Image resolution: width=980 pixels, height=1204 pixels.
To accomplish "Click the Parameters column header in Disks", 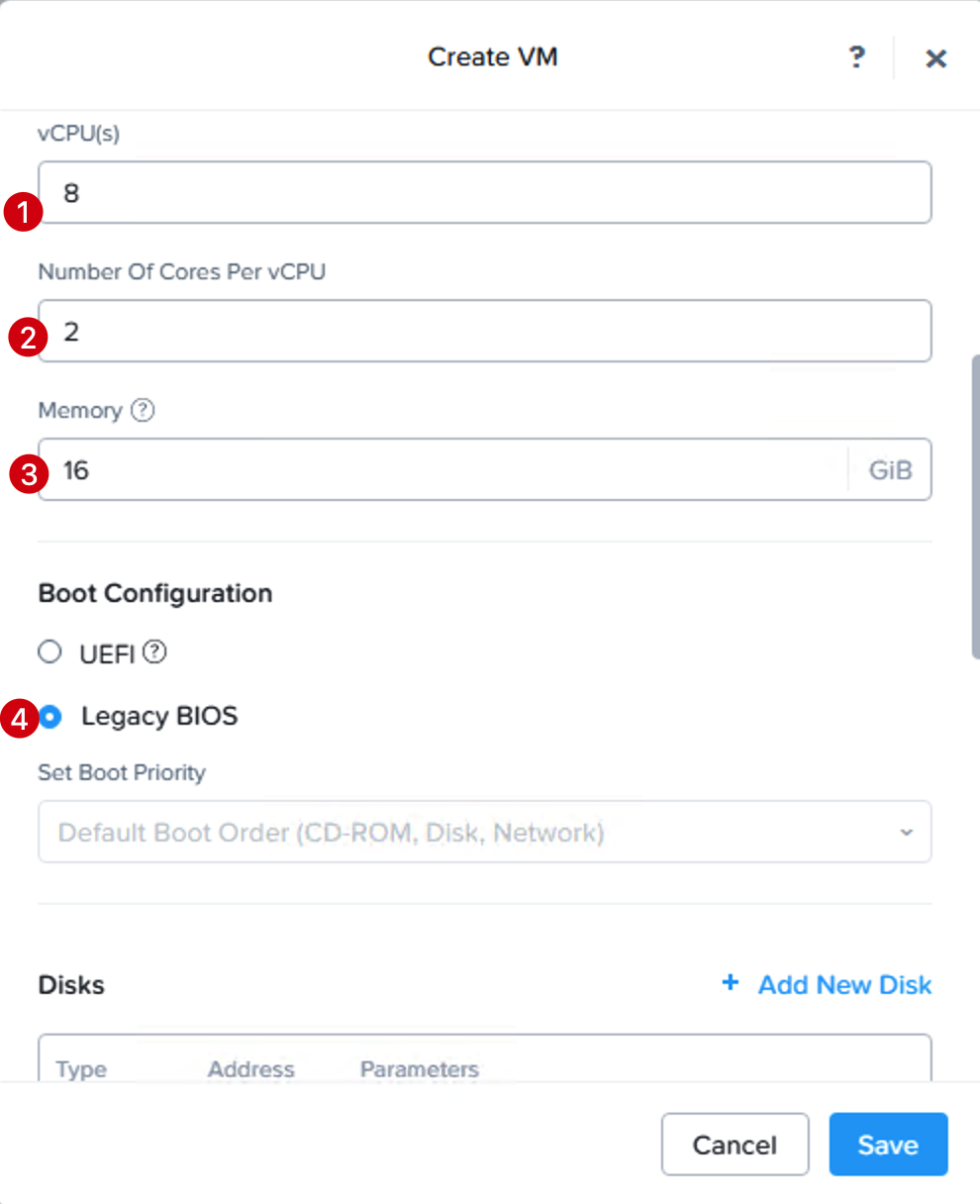I will [x=420, y=1069].
